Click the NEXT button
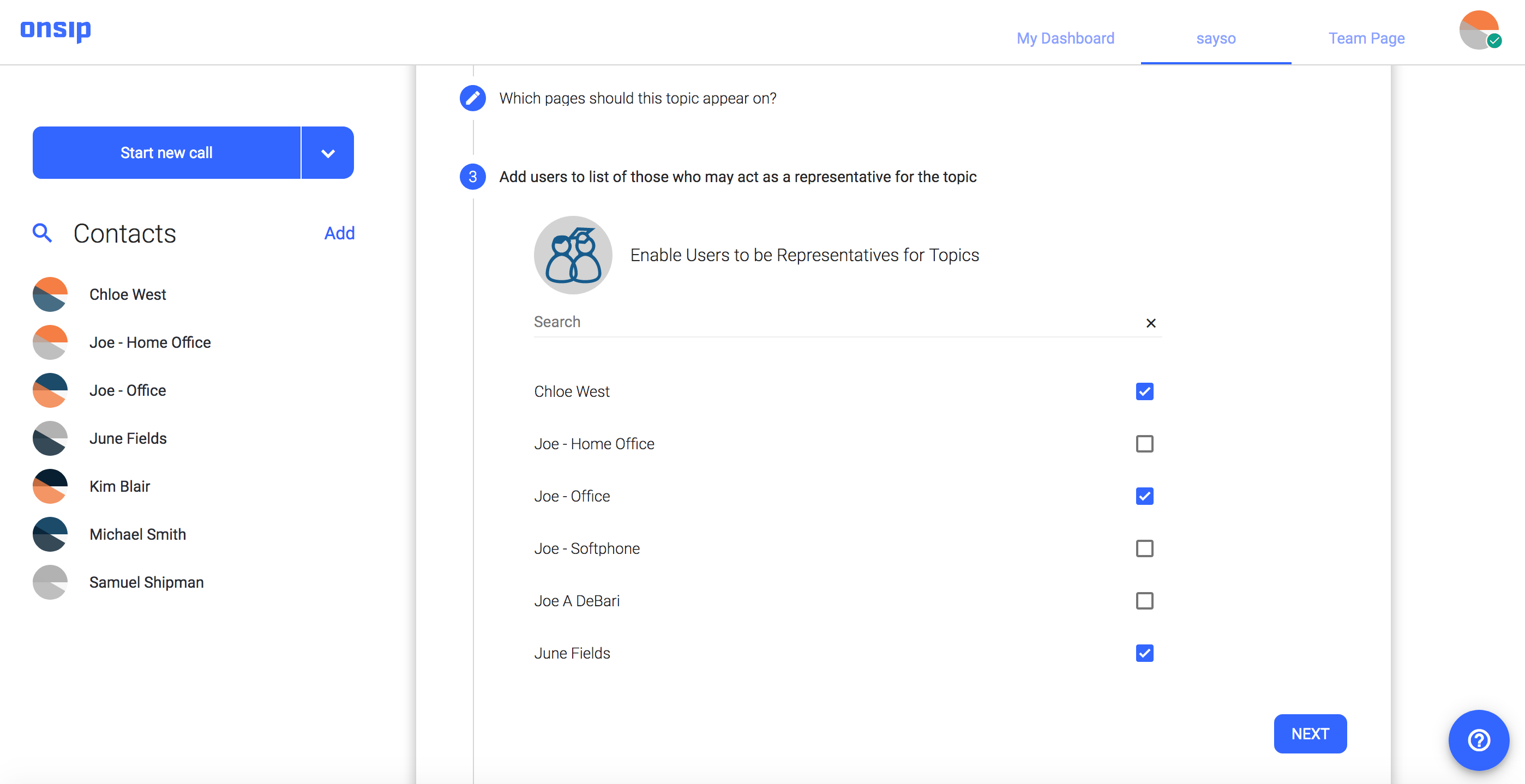The image size is (1525, 784). point(1310,734)
